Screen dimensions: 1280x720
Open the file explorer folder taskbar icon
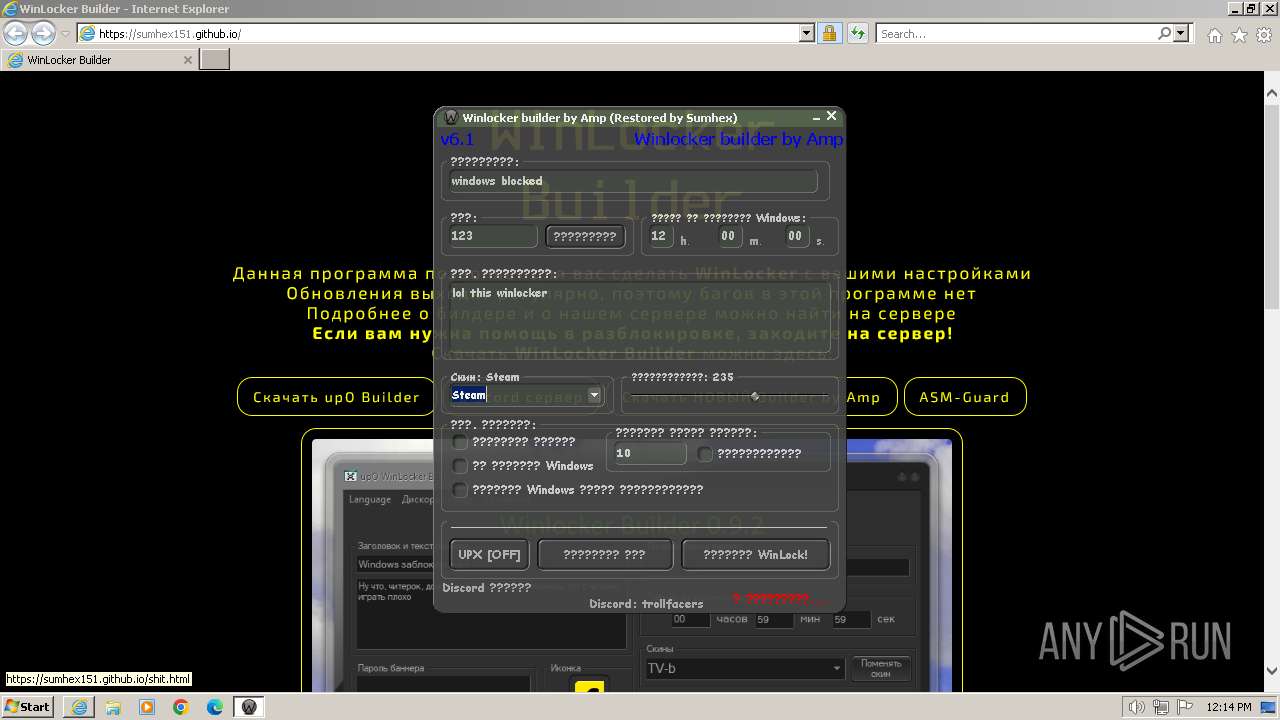click(113, 707)
